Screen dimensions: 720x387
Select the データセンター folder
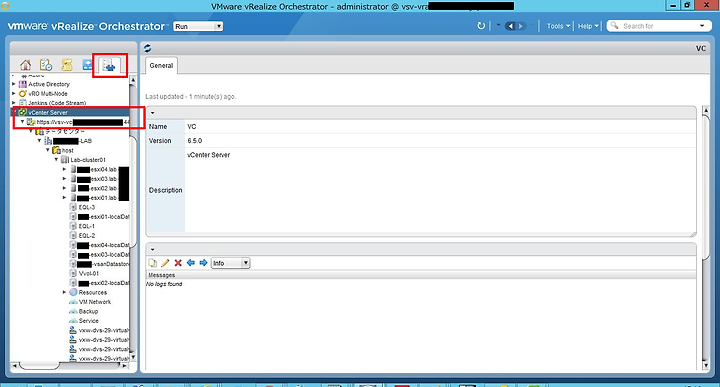click(x=64, y=132)
